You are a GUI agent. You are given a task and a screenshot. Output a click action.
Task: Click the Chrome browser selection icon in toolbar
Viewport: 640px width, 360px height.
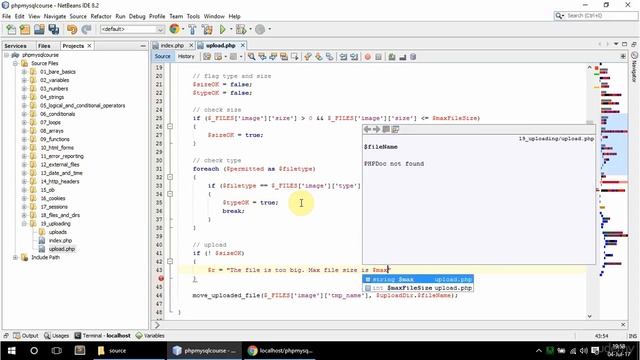pyautogui.click(x=174, y=29)
